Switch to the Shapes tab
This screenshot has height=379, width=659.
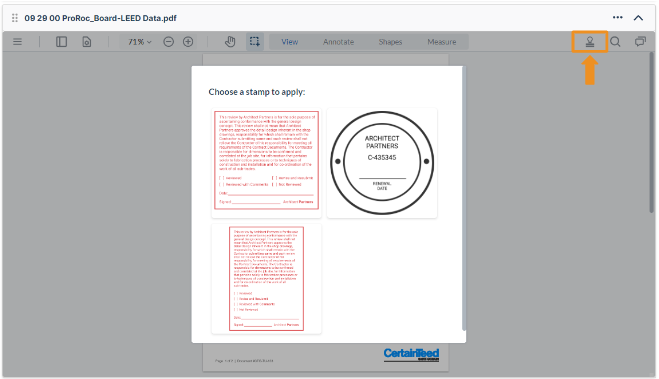tap(390, 42)
